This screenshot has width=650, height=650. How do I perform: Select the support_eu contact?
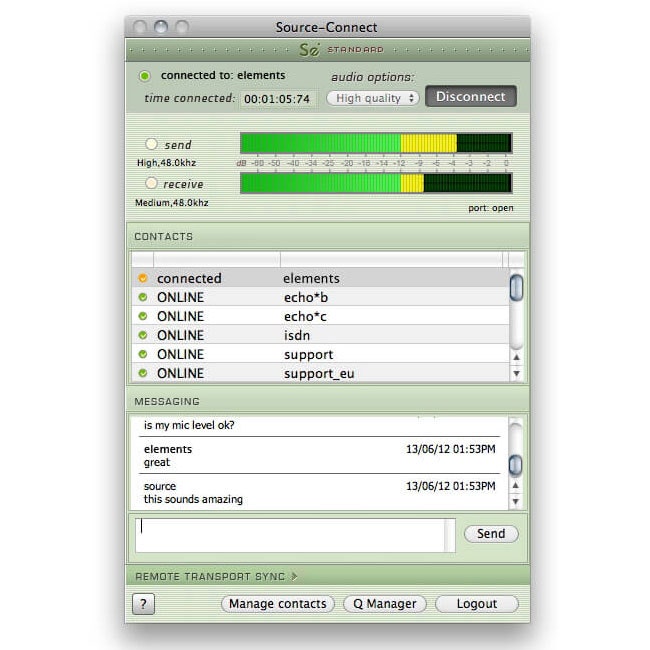tap(320, 373)
